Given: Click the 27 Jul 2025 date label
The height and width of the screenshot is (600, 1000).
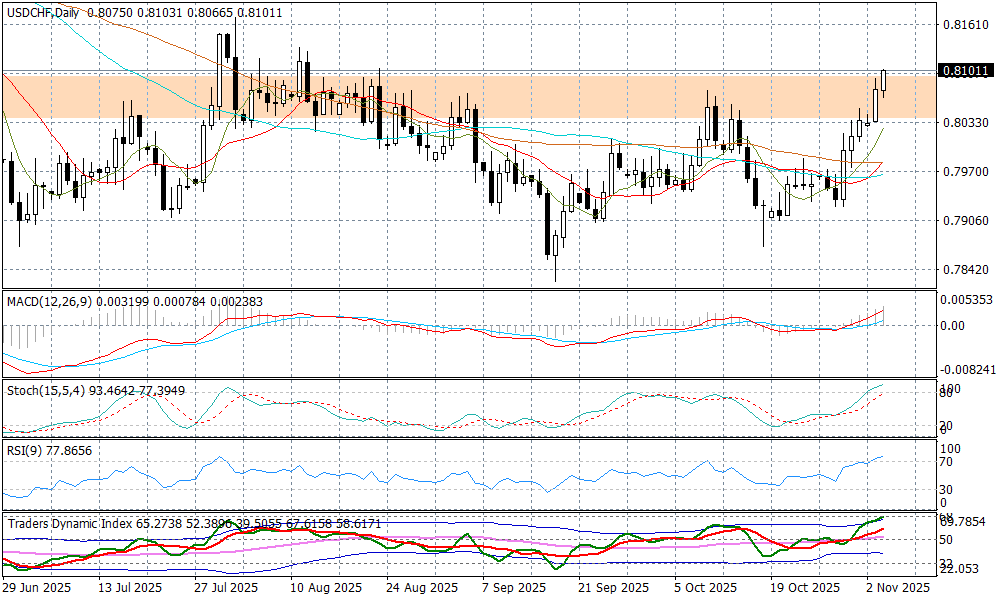Looking at the screenshot, I should (226, 589).
